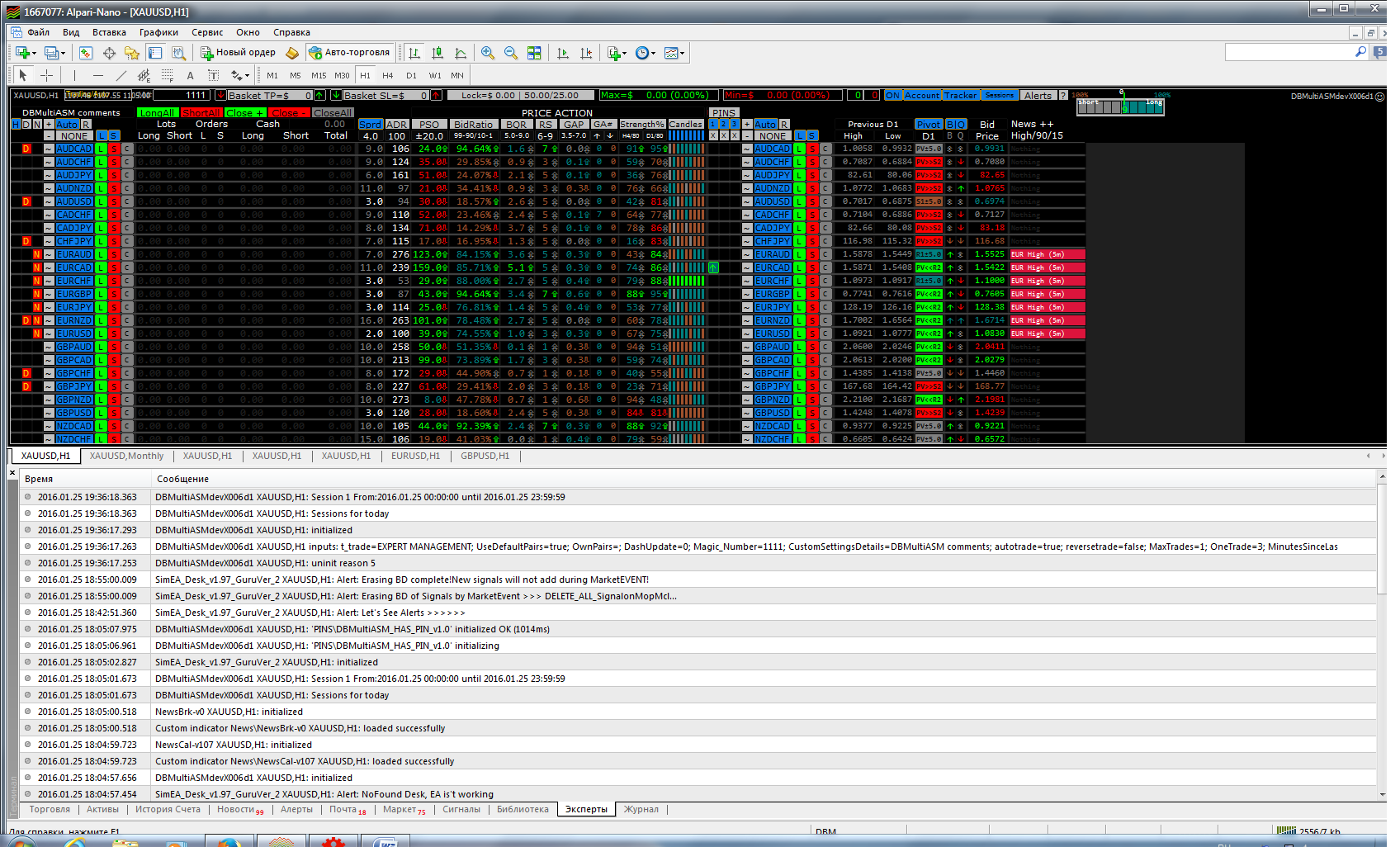The width and height of the screenshot is (1400, 847).
Task: Click the toolbar search input field
Action: (1296, 52)
